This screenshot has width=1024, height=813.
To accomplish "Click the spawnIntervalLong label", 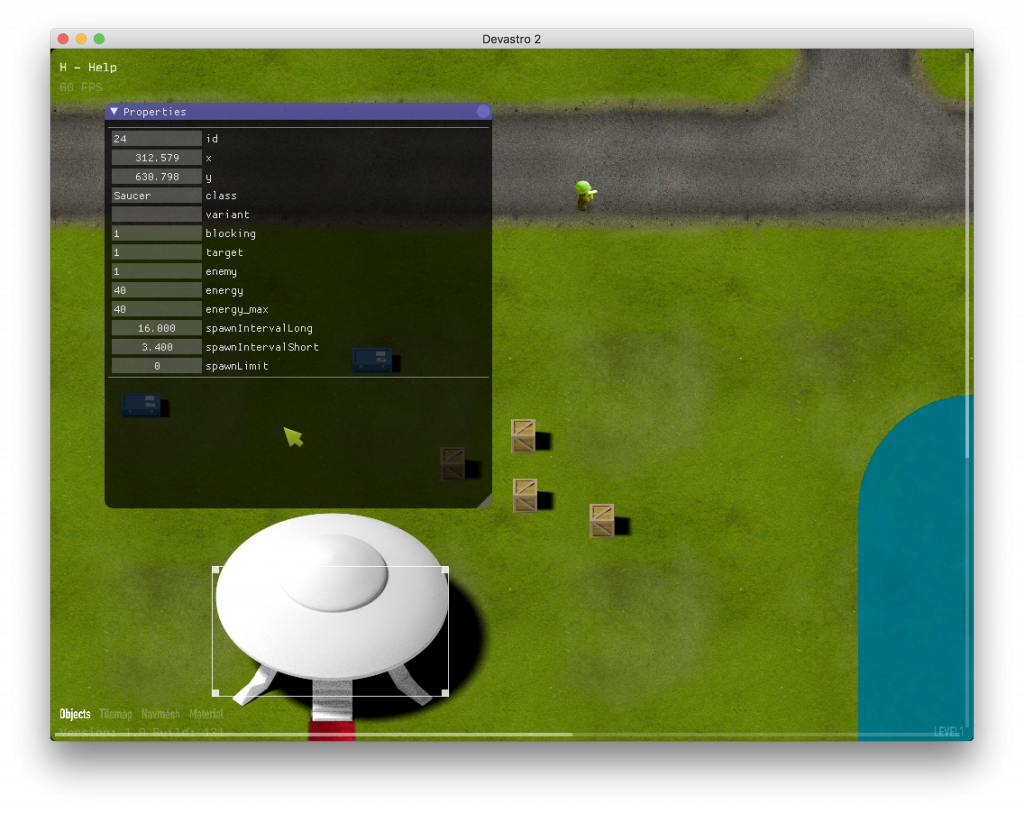I will tap(259, 328).
